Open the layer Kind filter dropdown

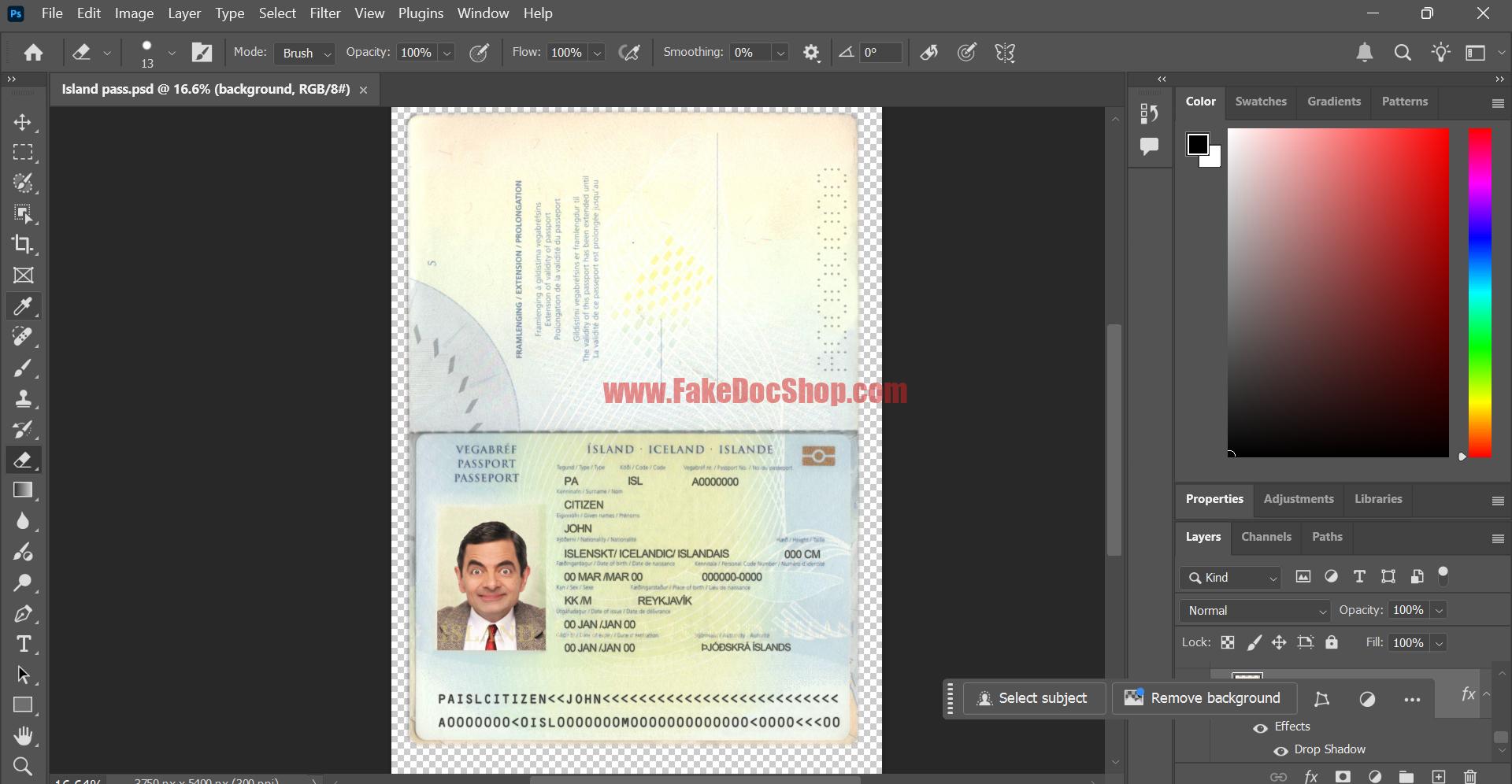click(x=1231, y=578)
